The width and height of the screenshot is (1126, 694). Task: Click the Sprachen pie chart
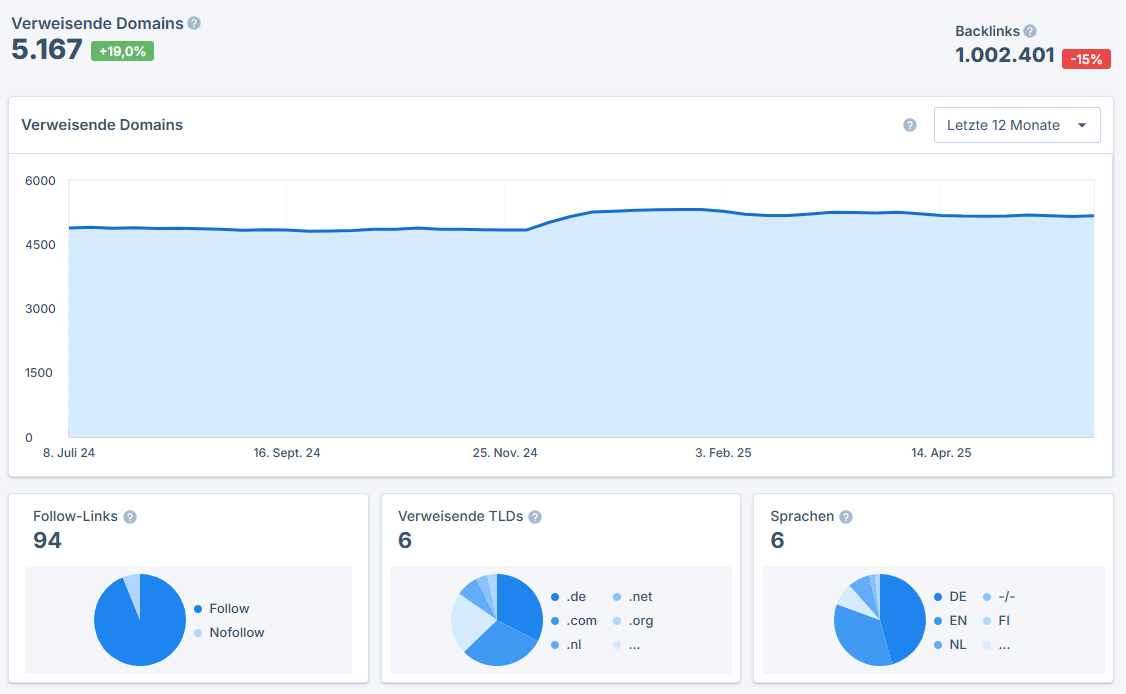[x=880, y=619]
